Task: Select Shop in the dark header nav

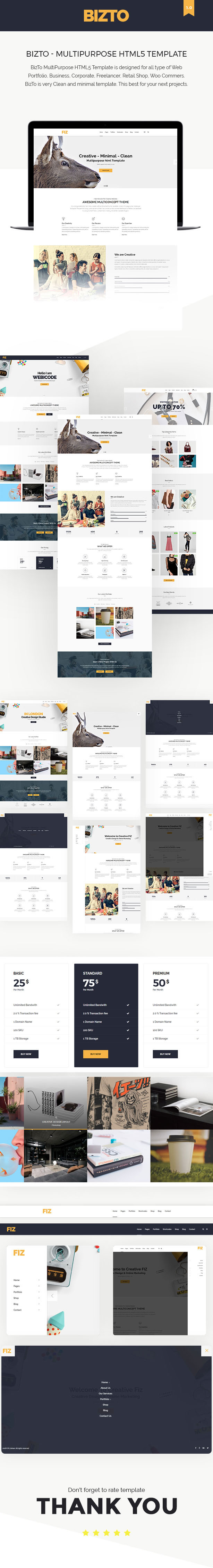Action: click(177, 1229)
